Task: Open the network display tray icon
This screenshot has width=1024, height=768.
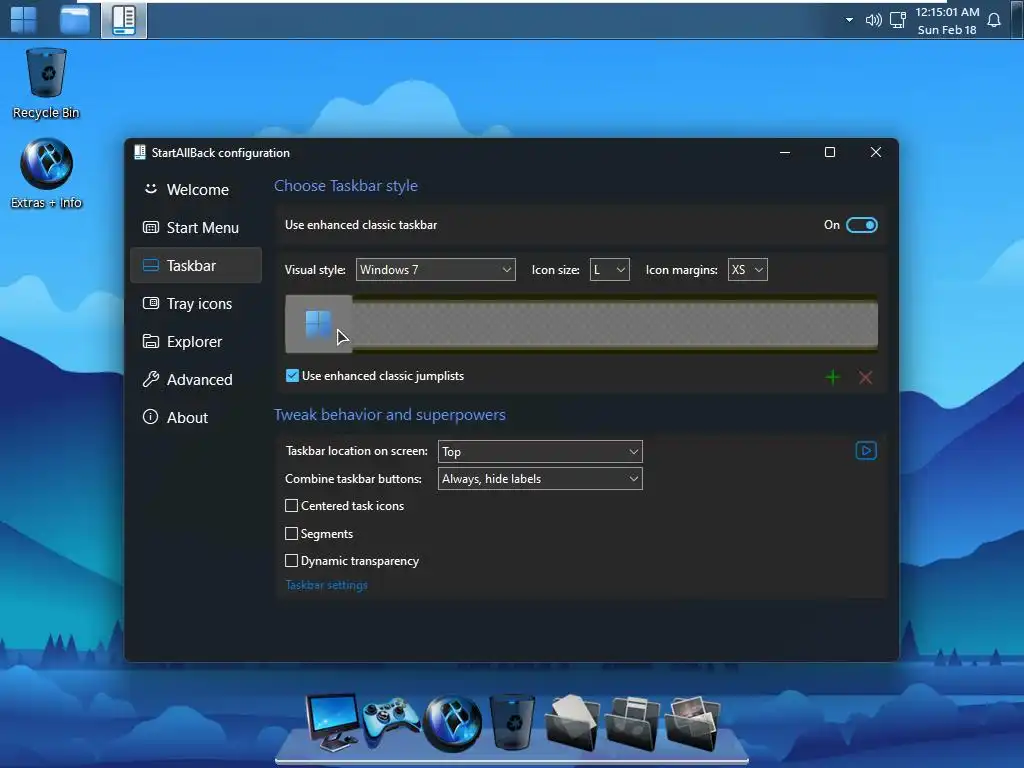Action: coord(899,20)
